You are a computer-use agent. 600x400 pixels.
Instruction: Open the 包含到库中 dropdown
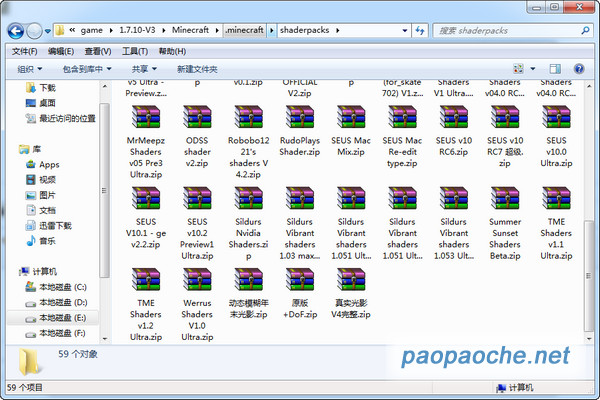(87, 69)
